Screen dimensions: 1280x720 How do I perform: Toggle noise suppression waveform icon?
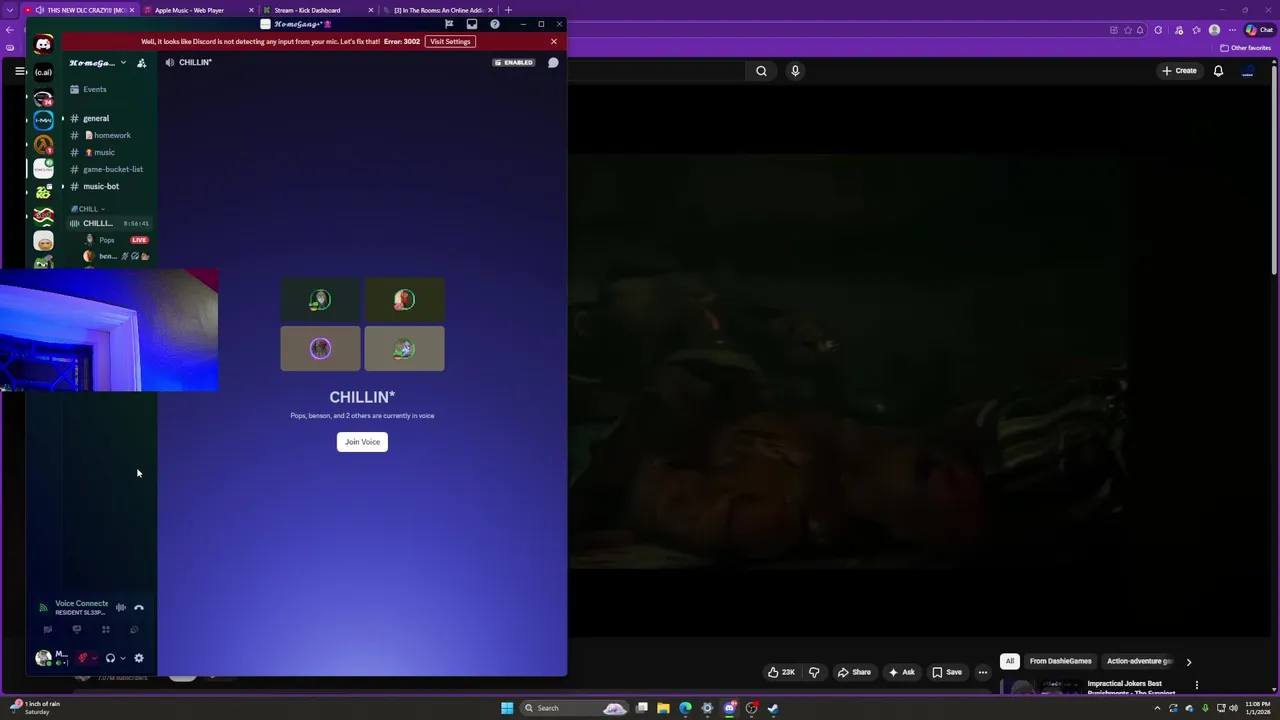(x=120, y=607)
